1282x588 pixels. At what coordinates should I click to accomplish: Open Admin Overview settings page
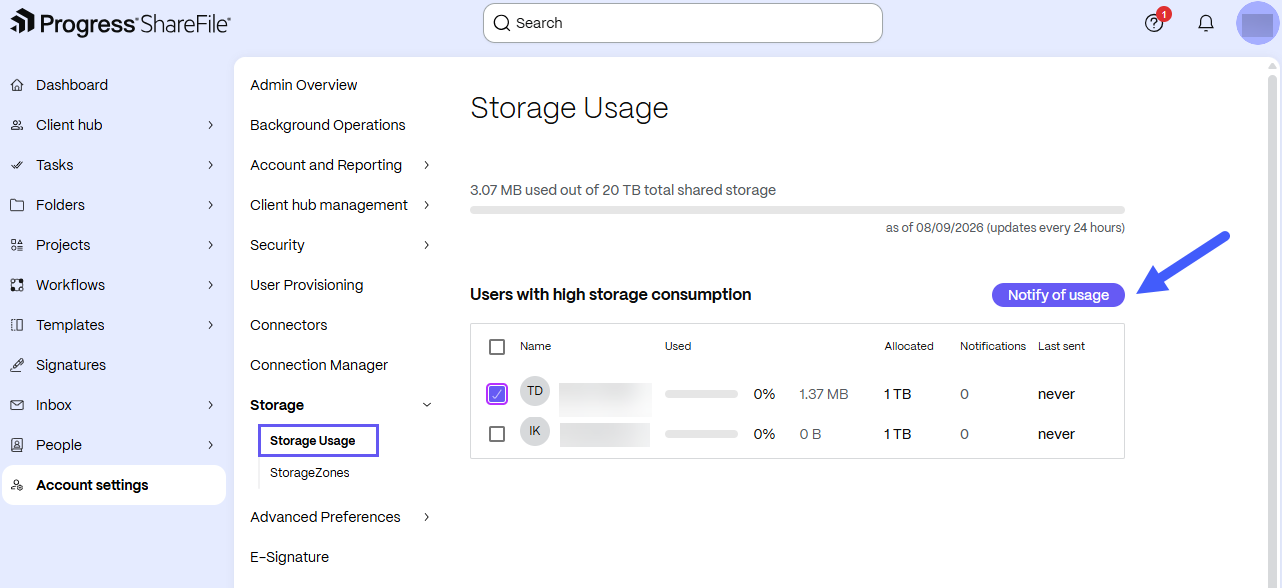(304, 85)
